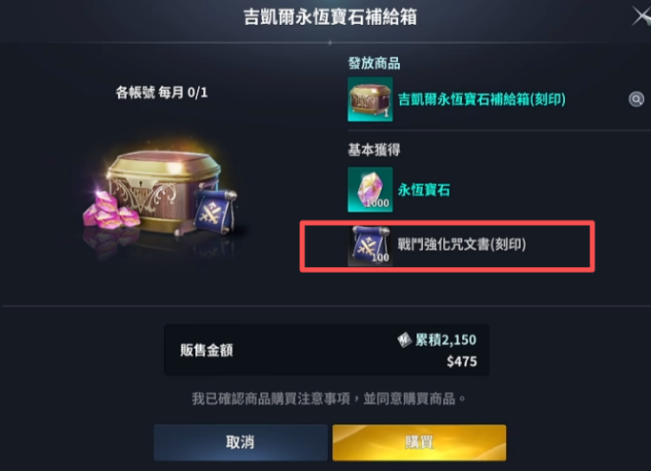This screenshot has width=651, height=471.
Task: Click the 永恆寶石 item label
Action: click(x=424, y=190)
